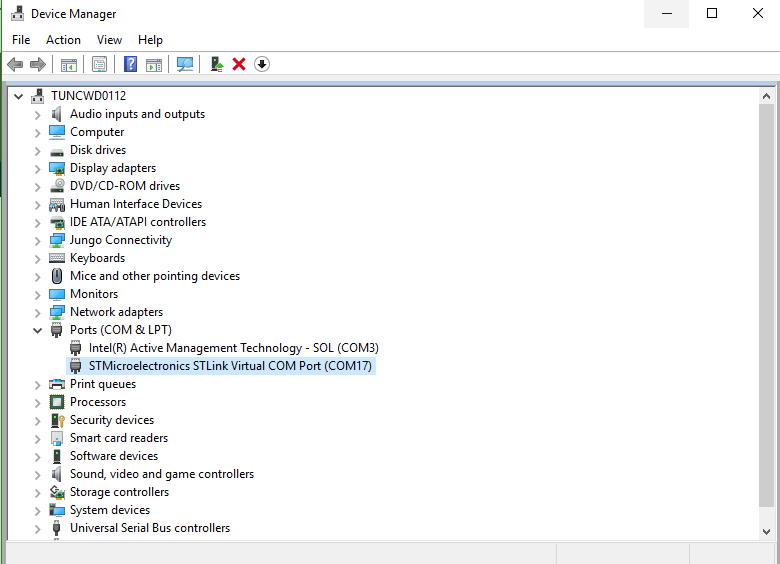Close the Device Manager window
This screenshot has width=780, height=564.
(x=758, y=13)
